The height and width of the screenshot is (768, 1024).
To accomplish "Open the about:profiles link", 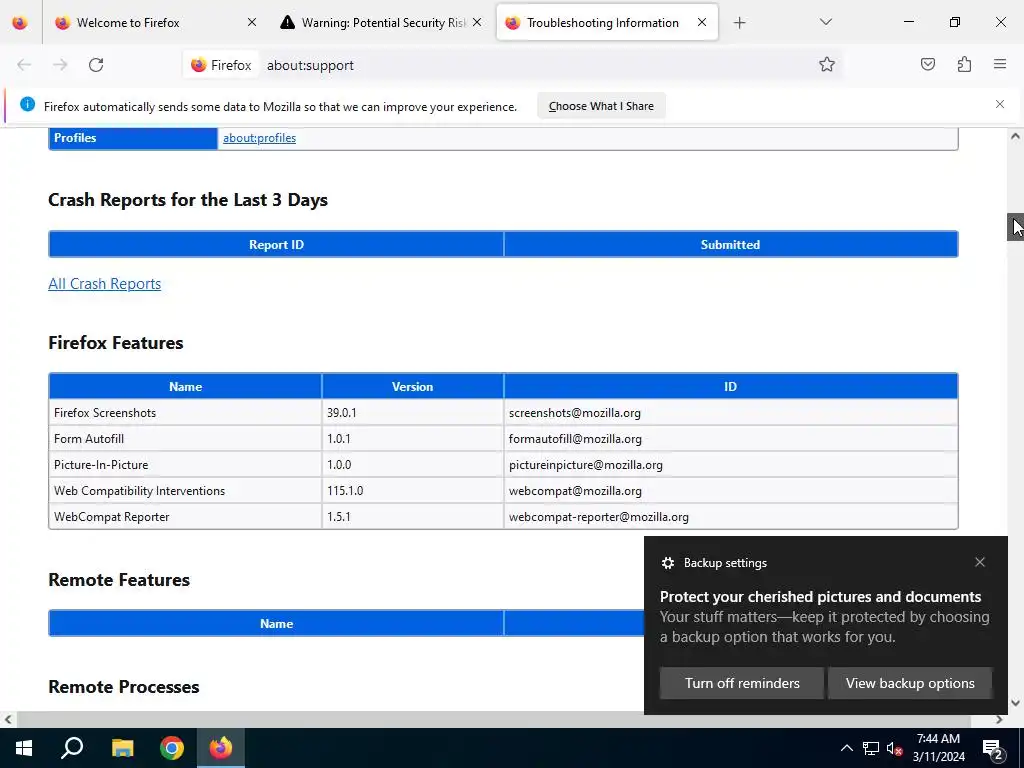I will (x=259, y=138).
